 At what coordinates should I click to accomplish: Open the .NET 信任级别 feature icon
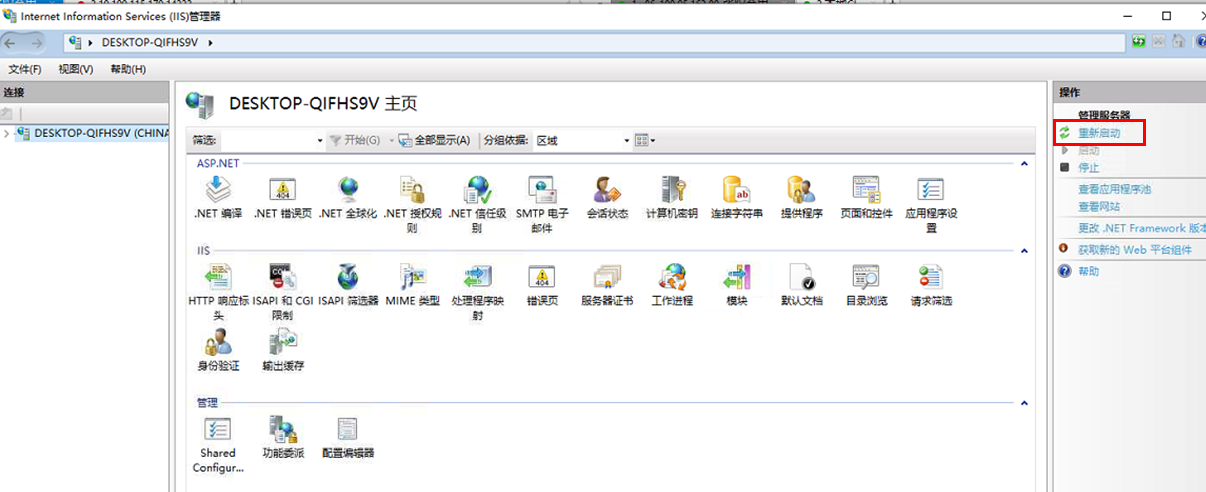[x=477, y=190]
